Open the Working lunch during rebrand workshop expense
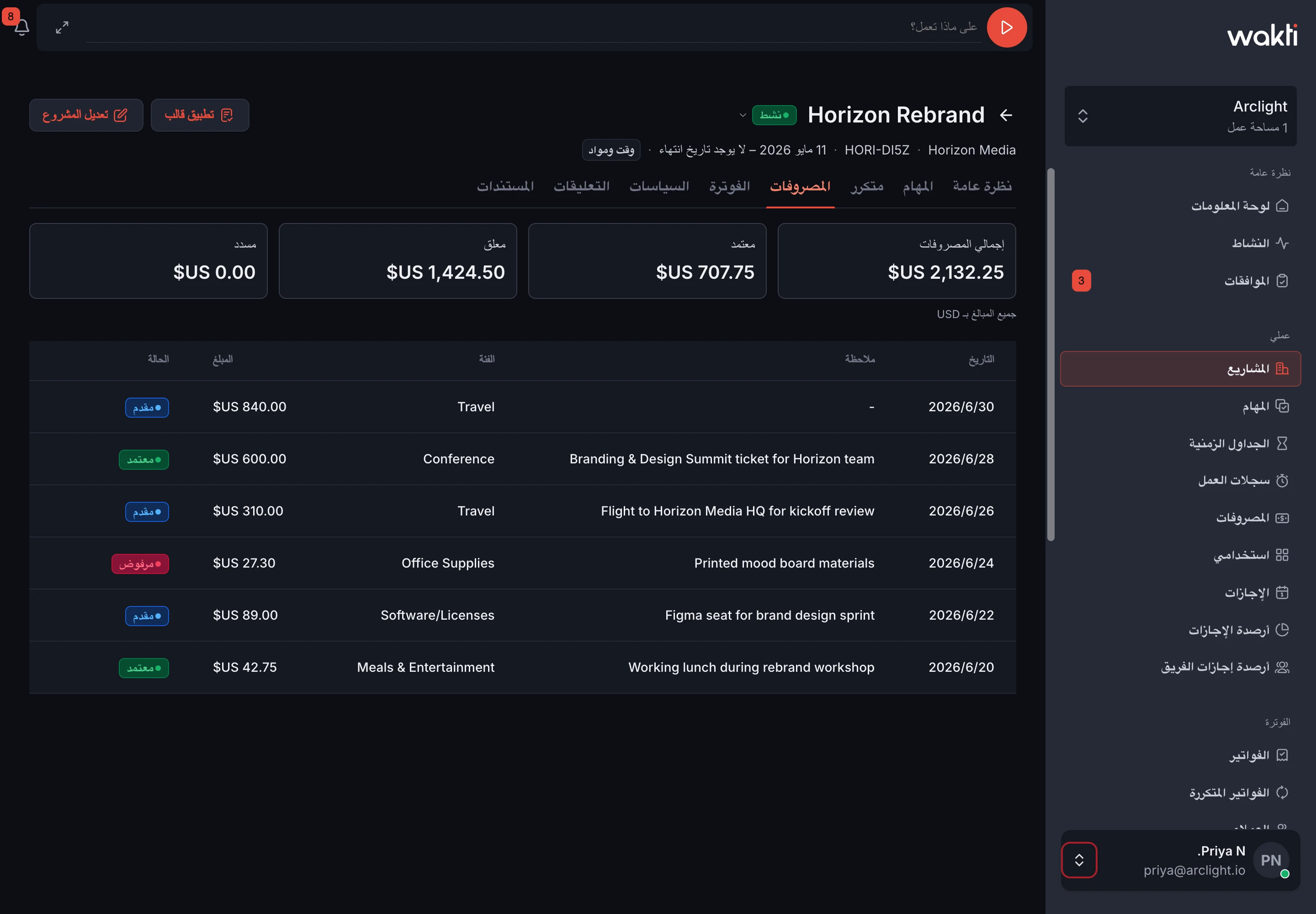Image resolution: width=1316 pixels, height=914 pixels. pyautogui.click(x=522, y=668)
